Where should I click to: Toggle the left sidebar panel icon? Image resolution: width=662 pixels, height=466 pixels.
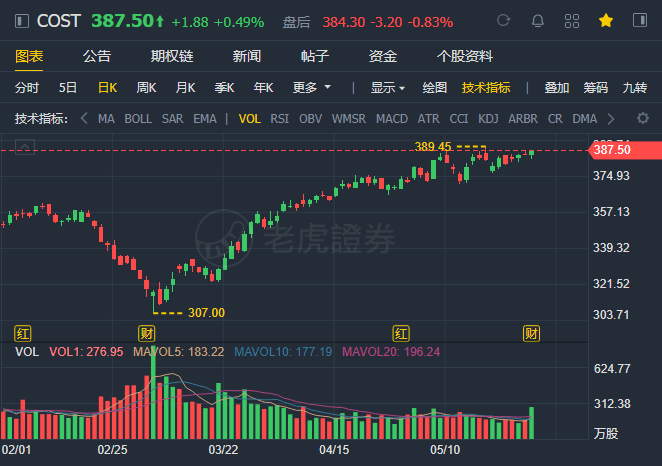(x=22, y=21)
